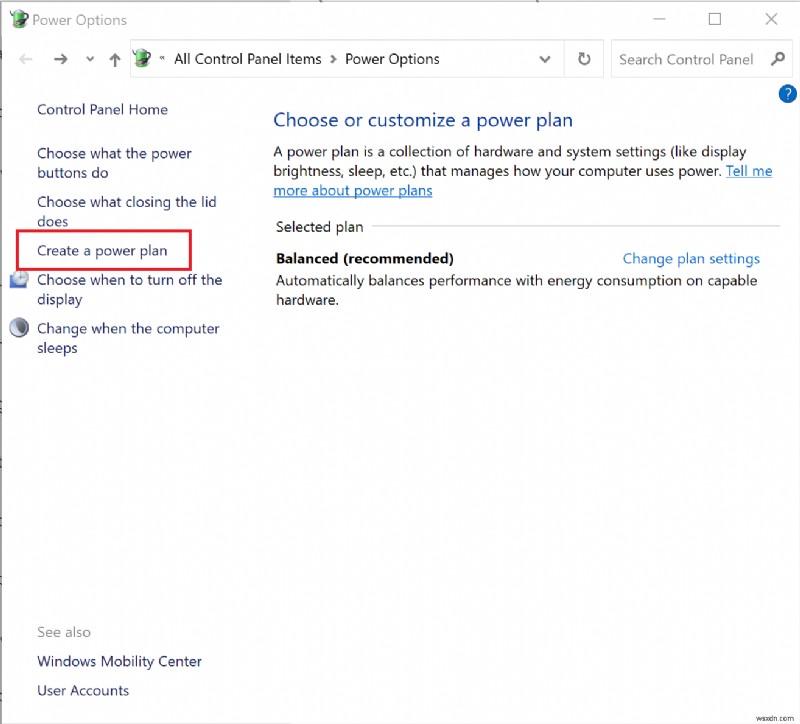Navigate to All Control Panel Items breadcrumb
This screenshot has width=800, height=724.
tap(247, 59)
